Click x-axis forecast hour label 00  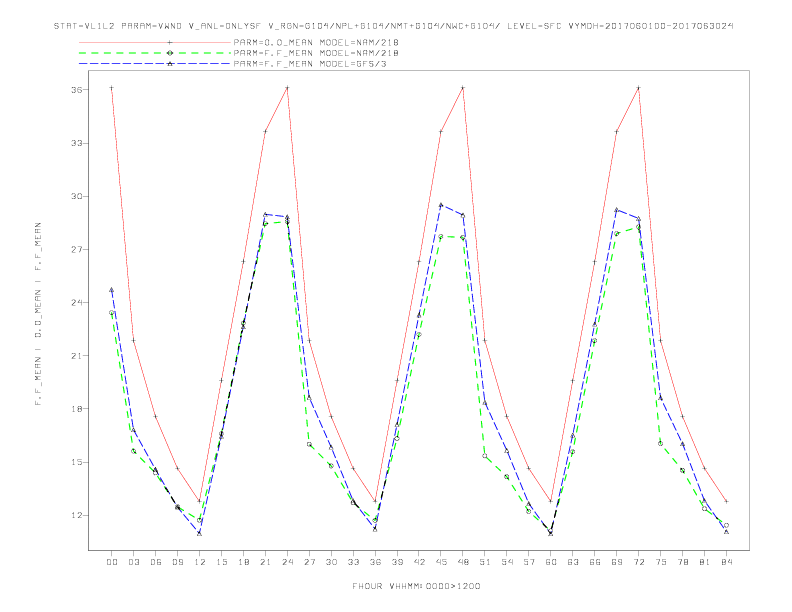(x=112, y=562)
